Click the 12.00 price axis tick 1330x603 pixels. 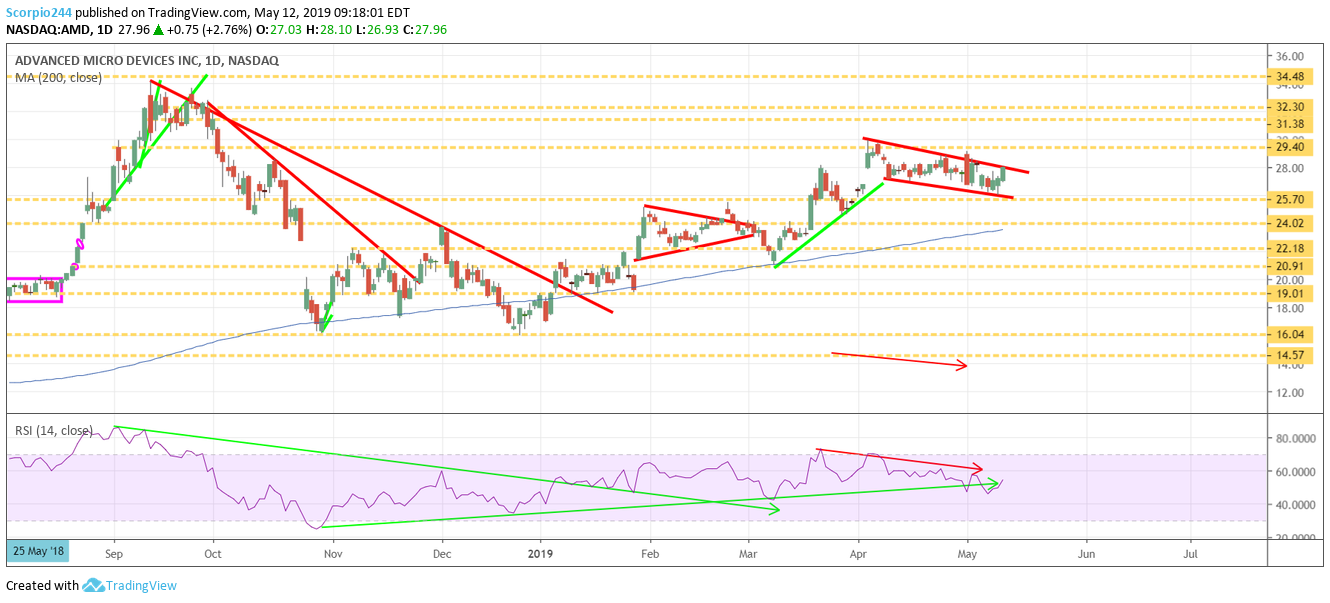(1288, 393)
